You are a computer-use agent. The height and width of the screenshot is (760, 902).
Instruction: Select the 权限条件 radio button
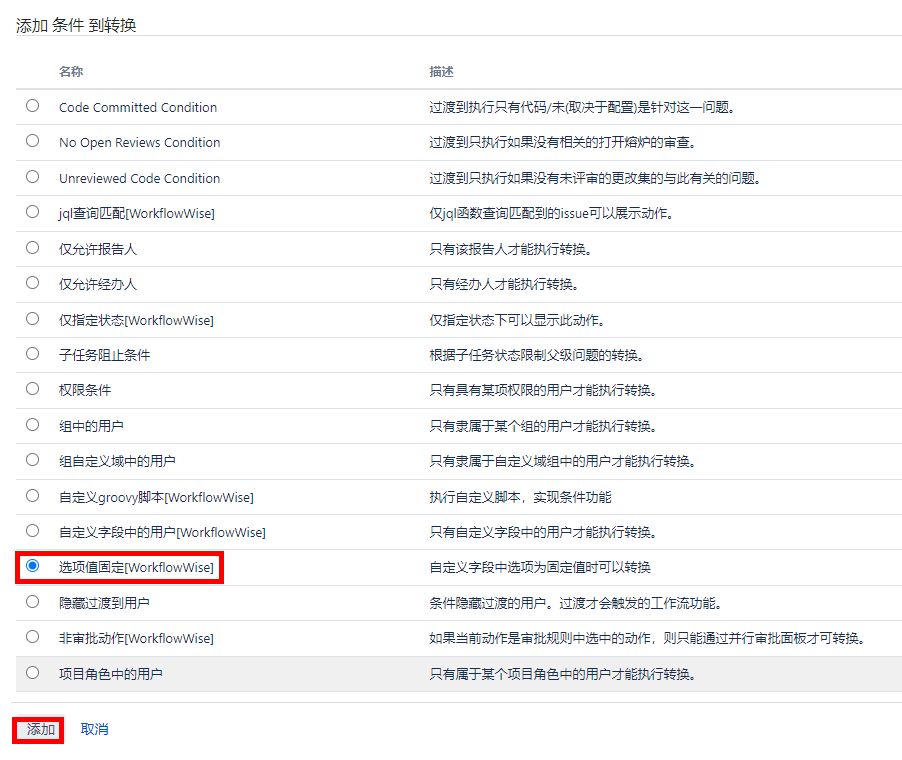point(33,389)
